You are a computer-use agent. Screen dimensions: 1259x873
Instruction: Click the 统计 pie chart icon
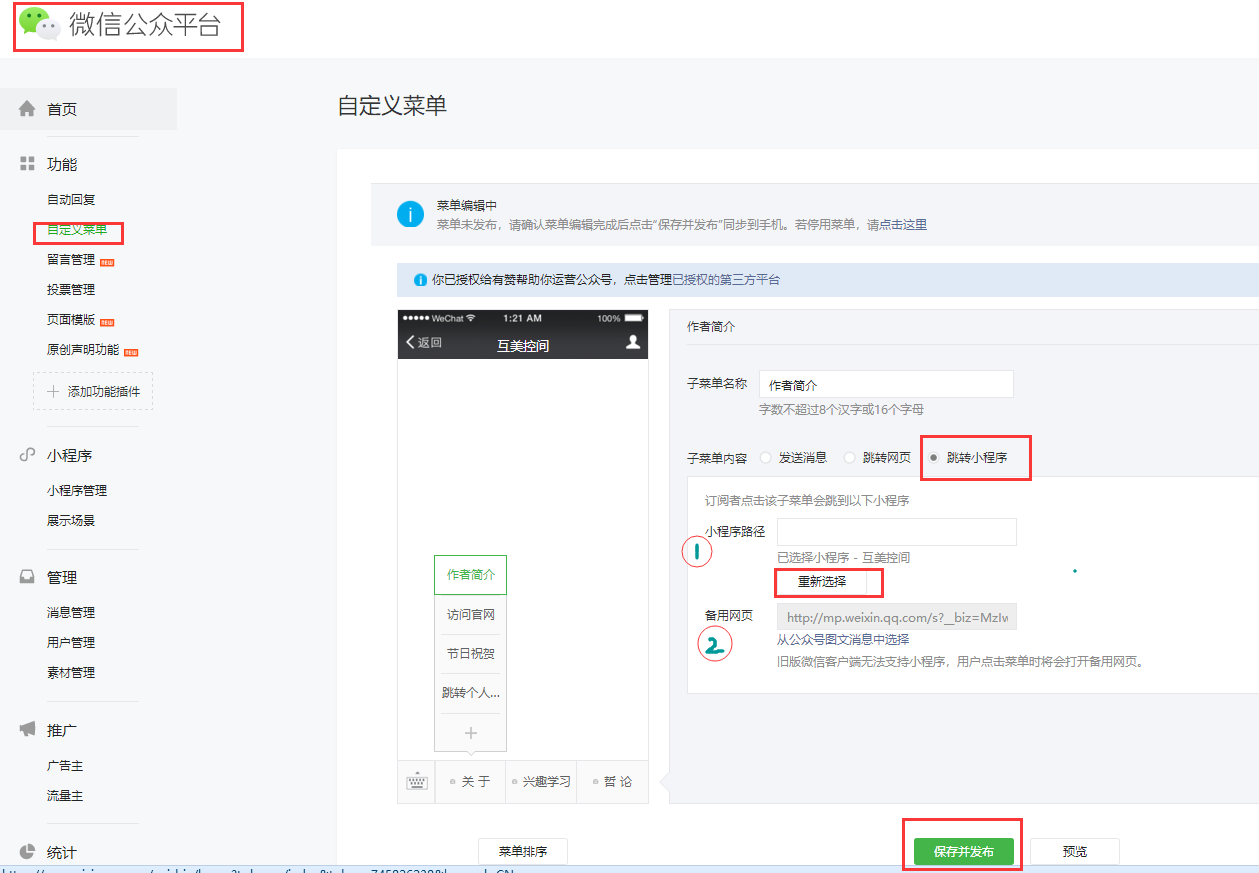(27, 852)
